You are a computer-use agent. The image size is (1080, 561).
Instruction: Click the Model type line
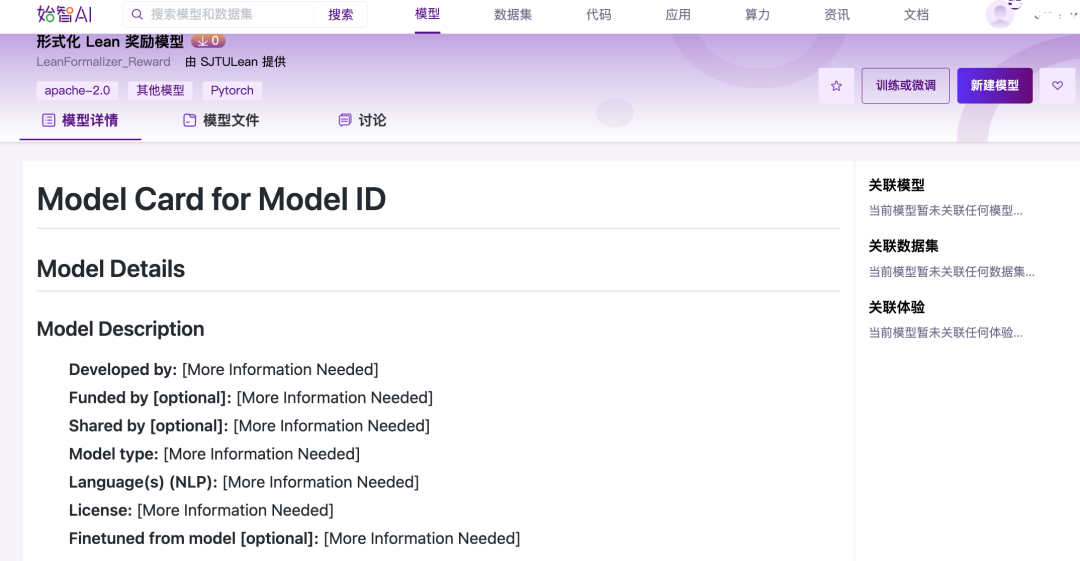coord(214,454)
